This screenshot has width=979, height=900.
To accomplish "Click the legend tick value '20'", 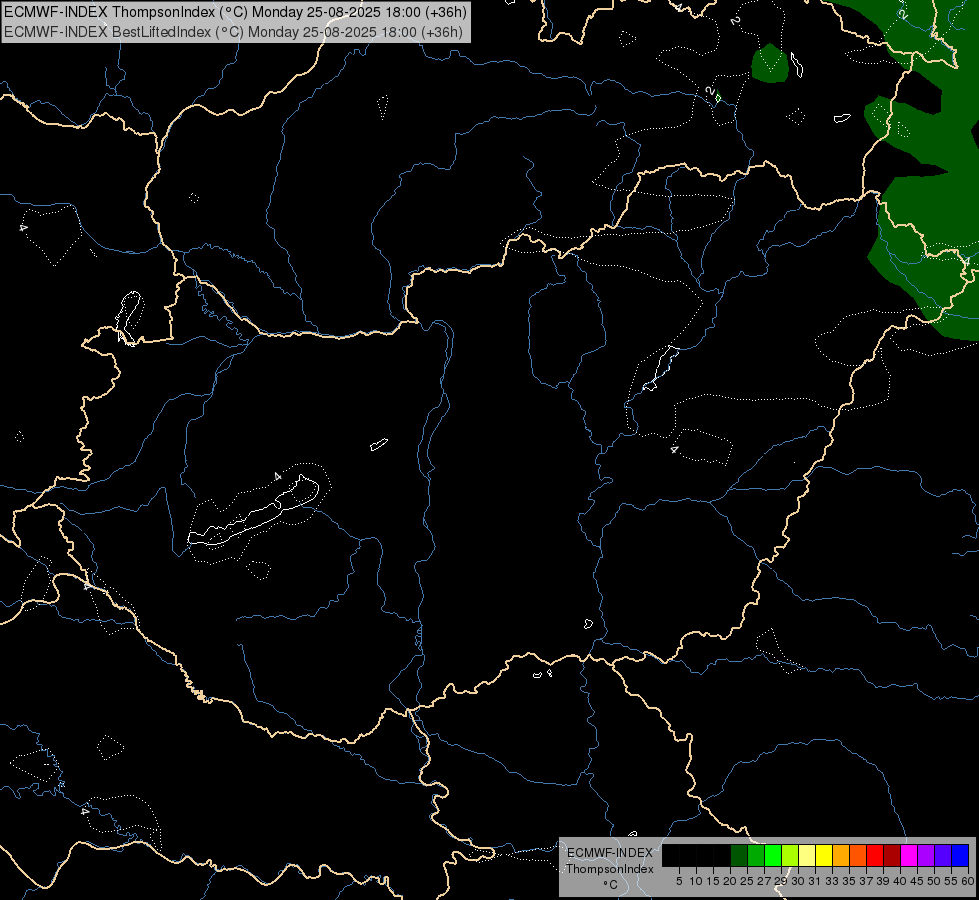I will click(730, 881).
